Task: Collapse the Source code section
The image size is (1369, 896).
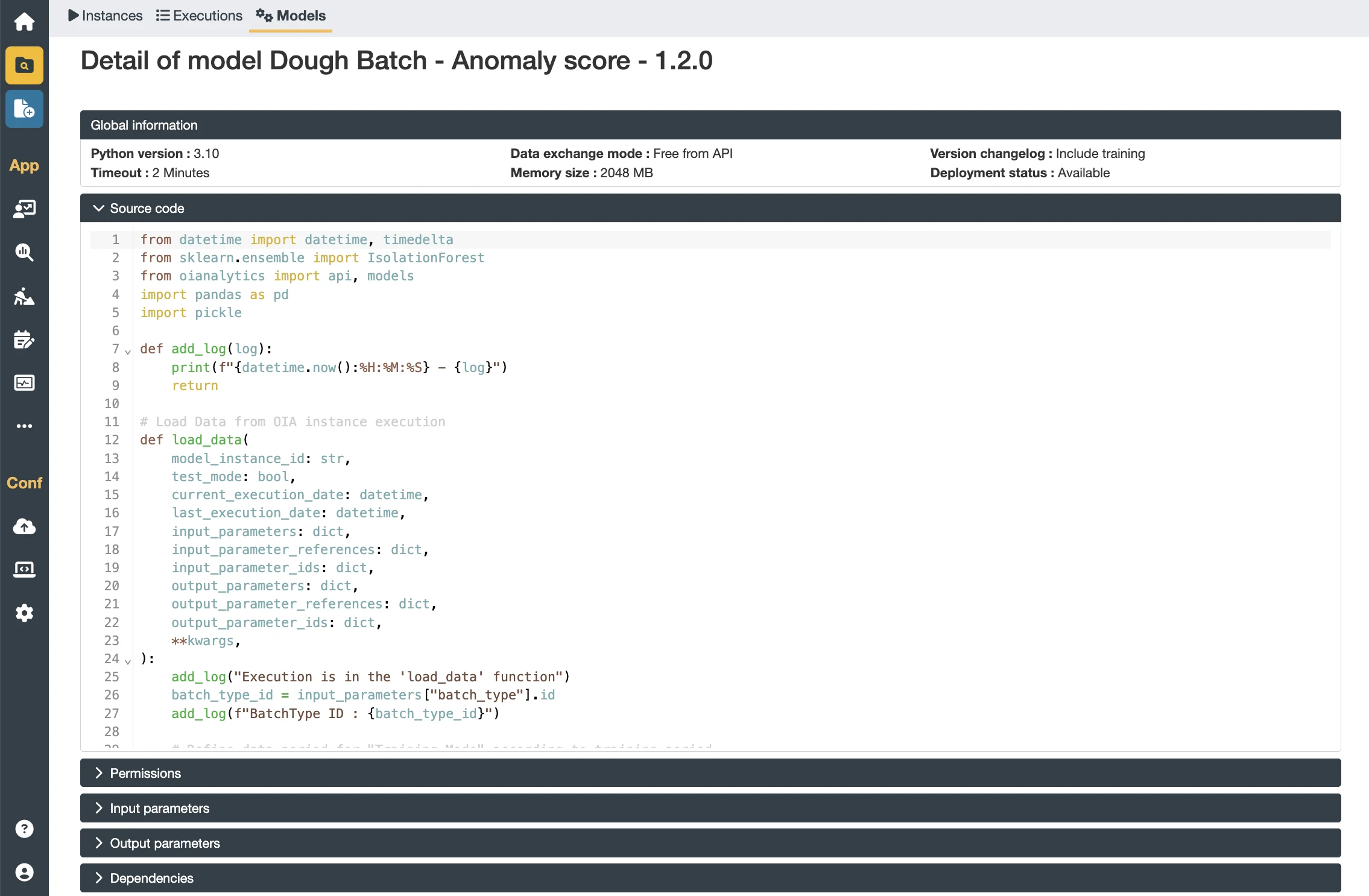Action: [710, 208]
